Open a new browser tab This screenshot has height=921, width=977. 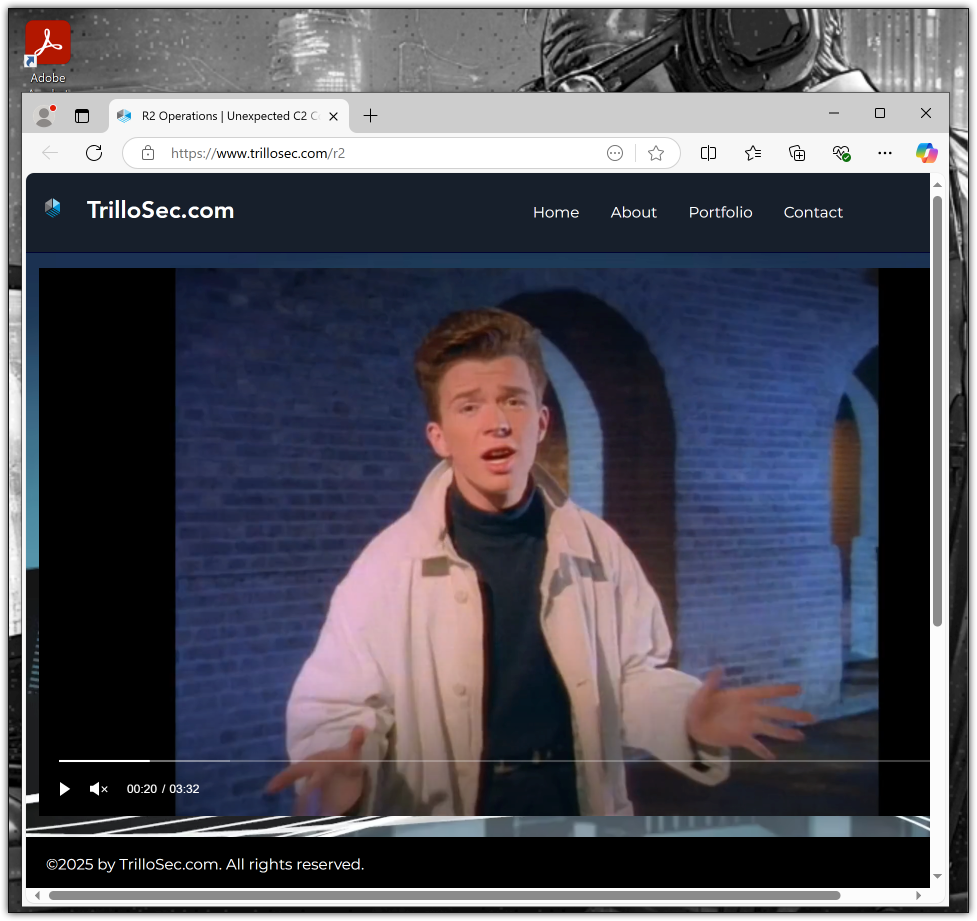pyautogui.click(x=370, y=116)
